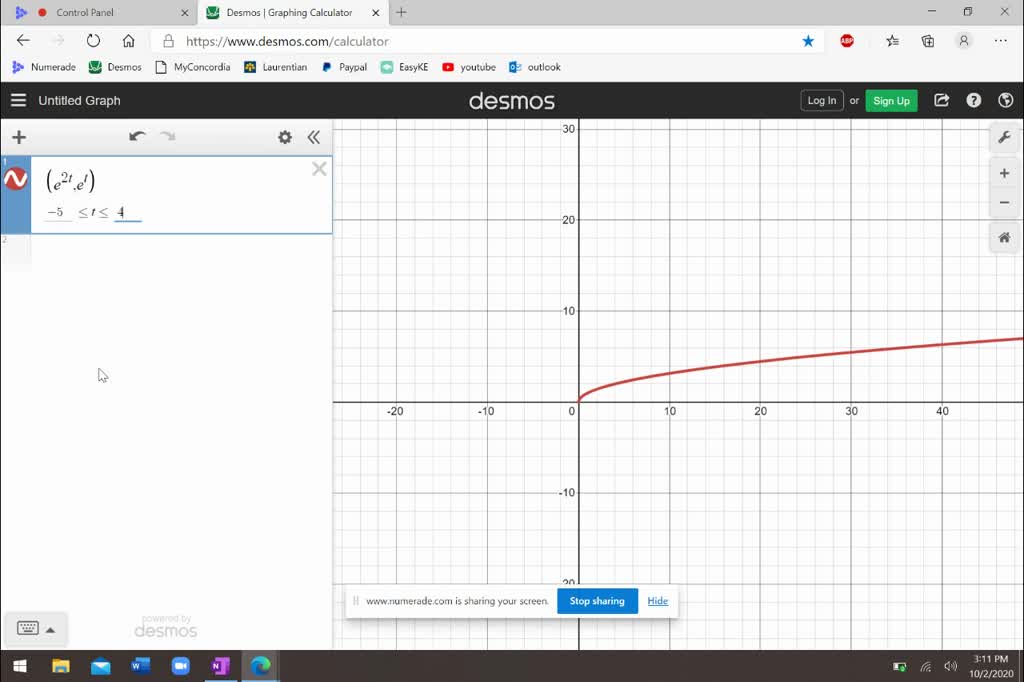The width and height of the screenshot is (1024, 682).
Task: Undo the last change
Action: click(137, 136)
